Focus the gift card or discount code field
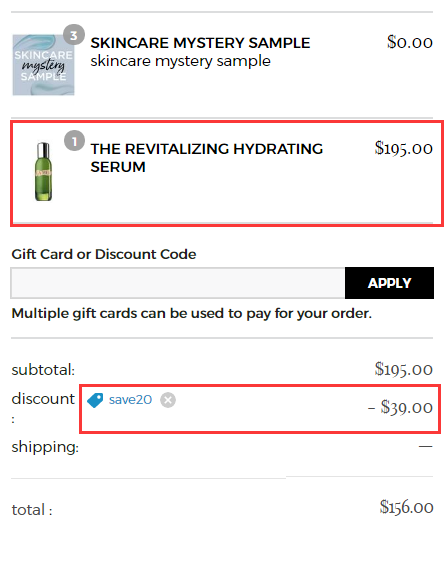Image resolution: width=447 pixels, height=563 pixels. click(178, 283)
